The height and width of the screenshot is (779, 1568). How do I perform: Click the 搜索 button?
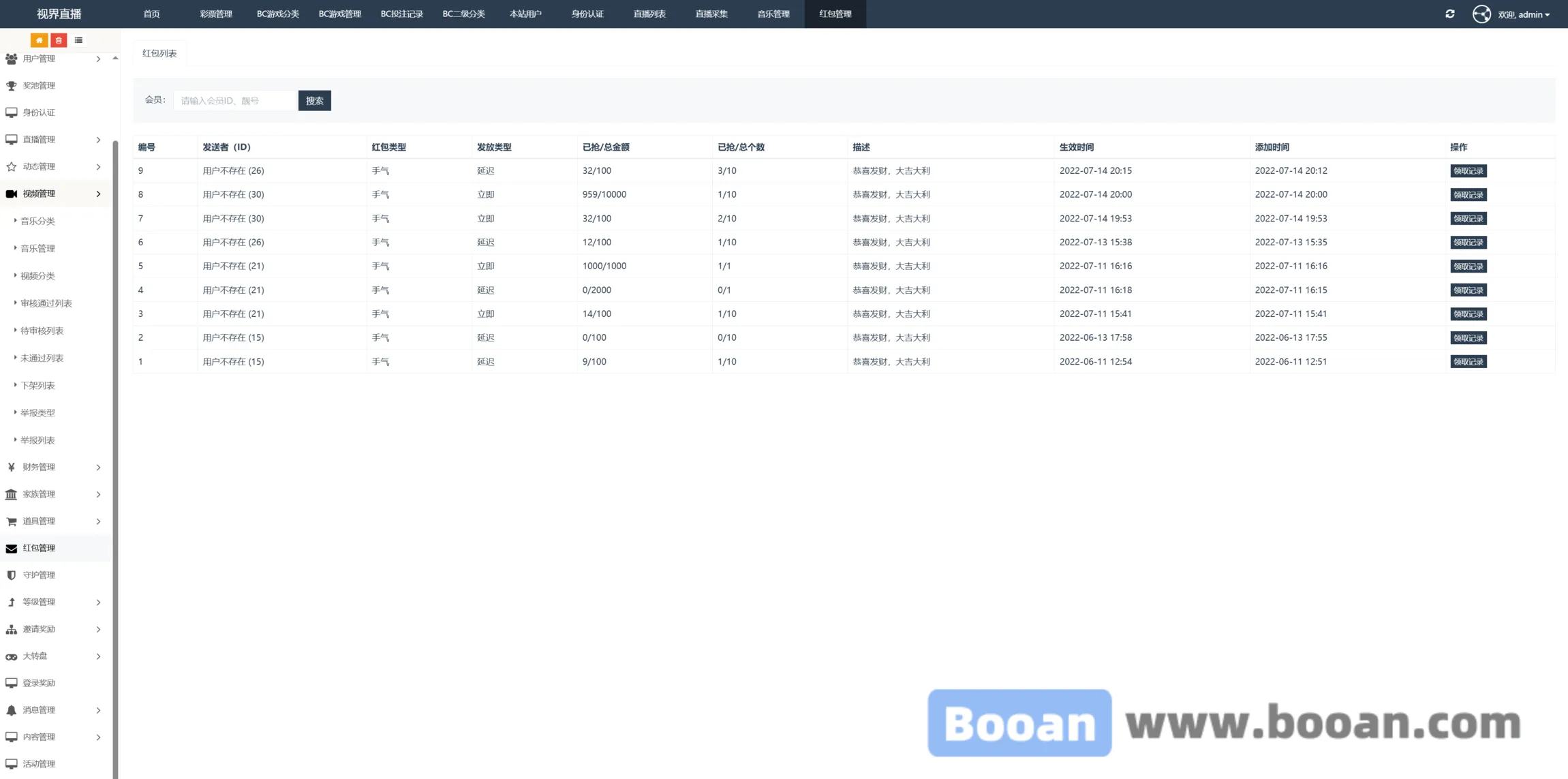pos(314,100)
